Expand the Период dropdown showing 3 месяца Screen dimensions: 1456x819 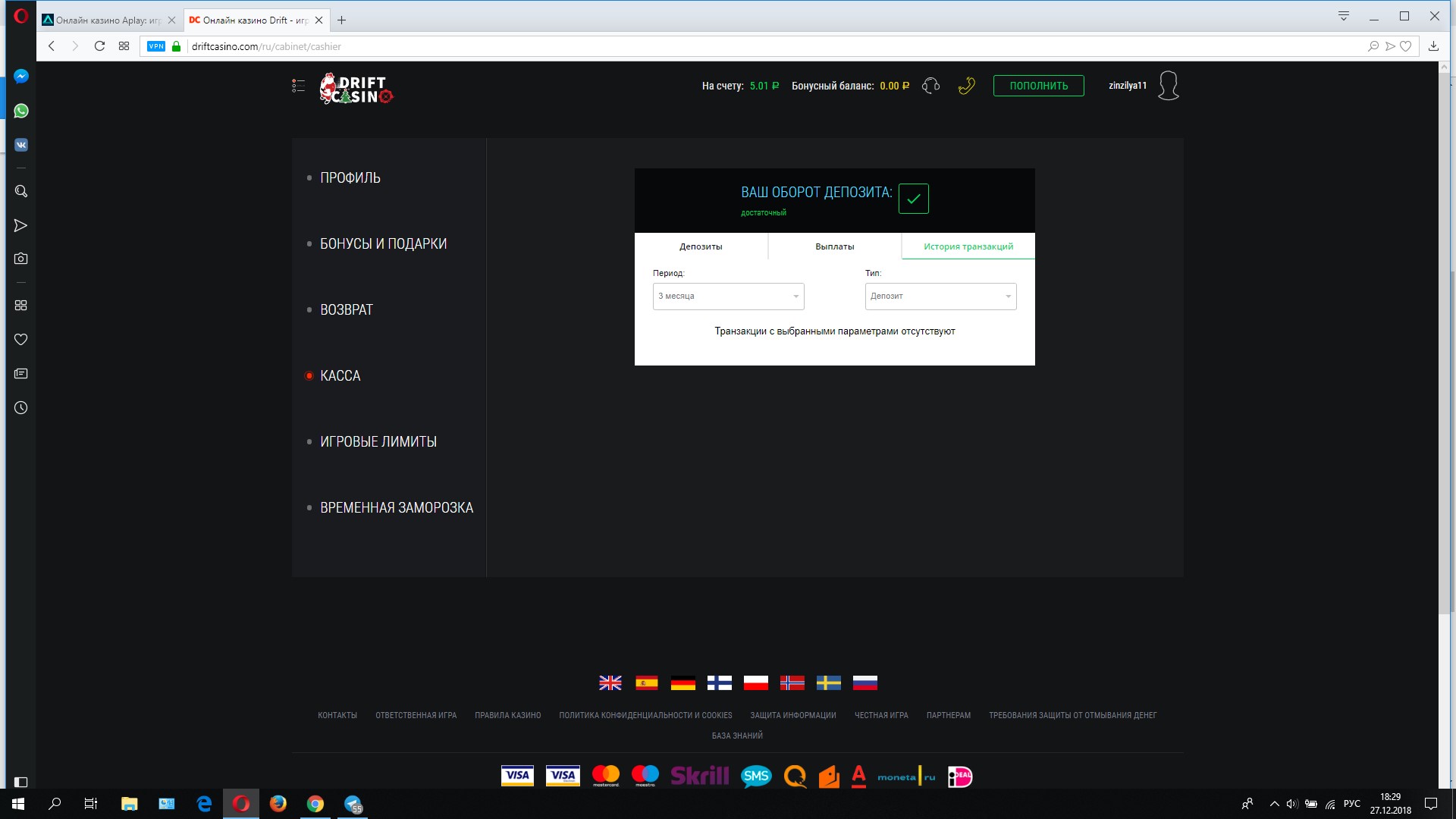click(728, 297)
